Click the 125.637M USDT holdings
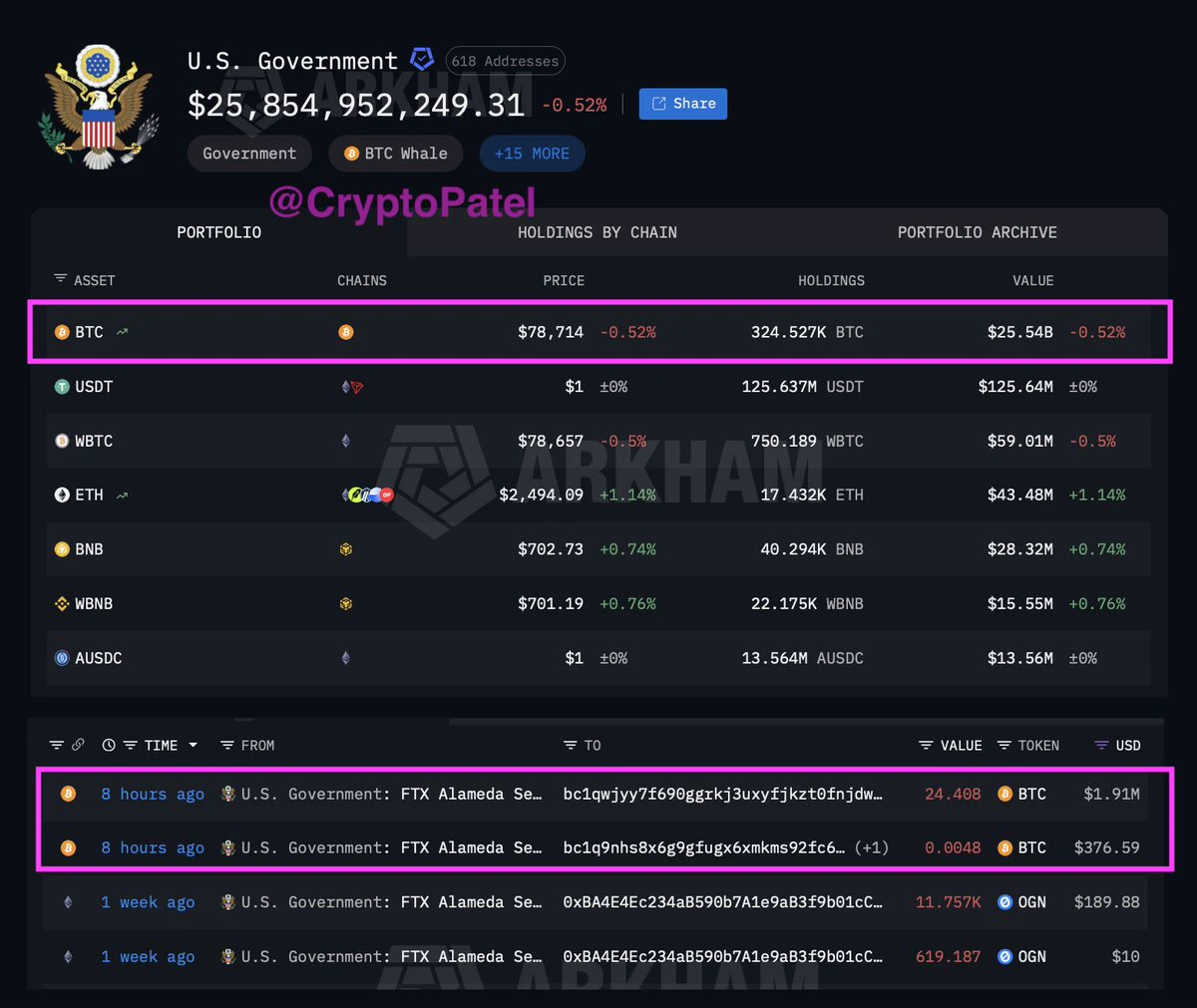Image resolution: width=1197 pixels, height=1008 pixels. pos(803,387)
